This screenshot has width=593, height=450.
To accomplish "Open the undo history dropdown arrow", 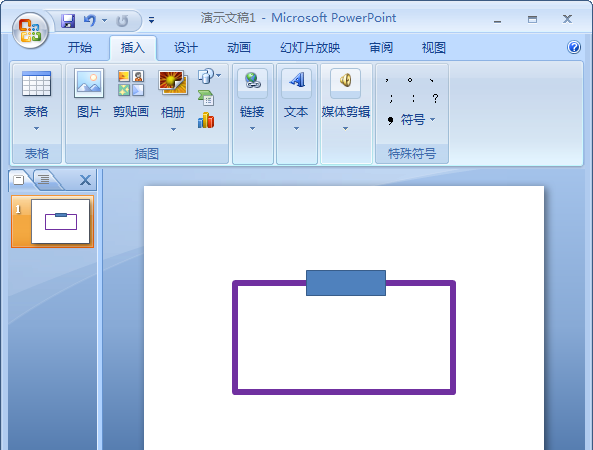I will click(104, 20).
